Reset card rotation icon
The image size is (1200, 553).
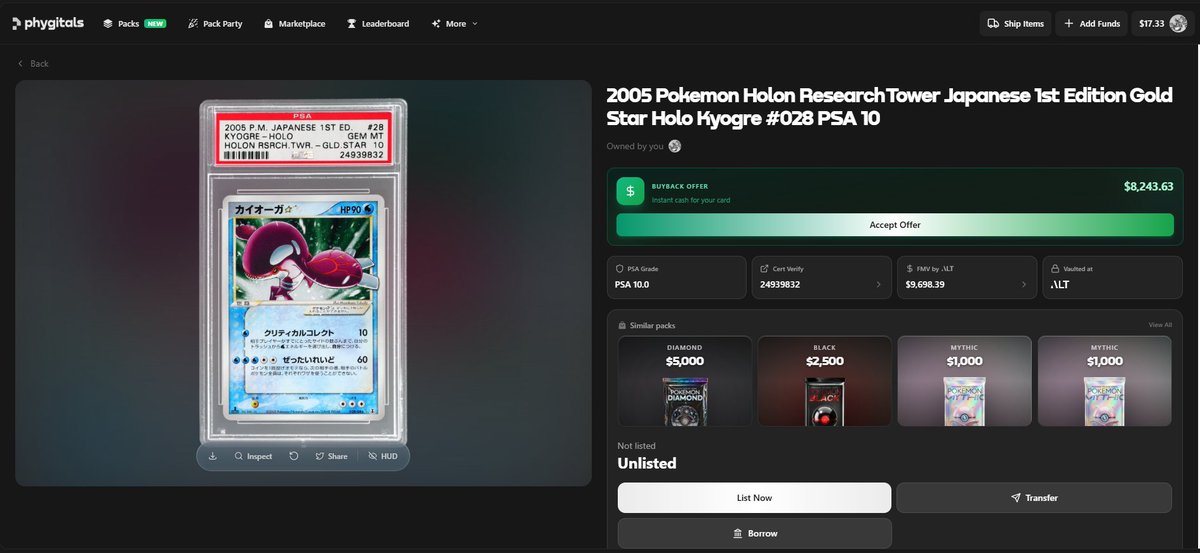294,456
